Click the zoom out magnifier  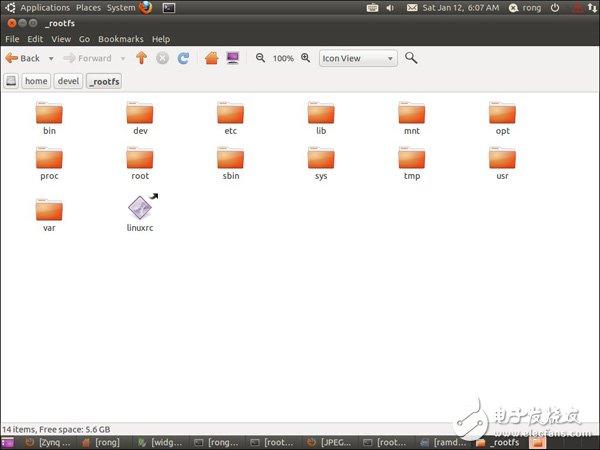(x=261, y=58)
